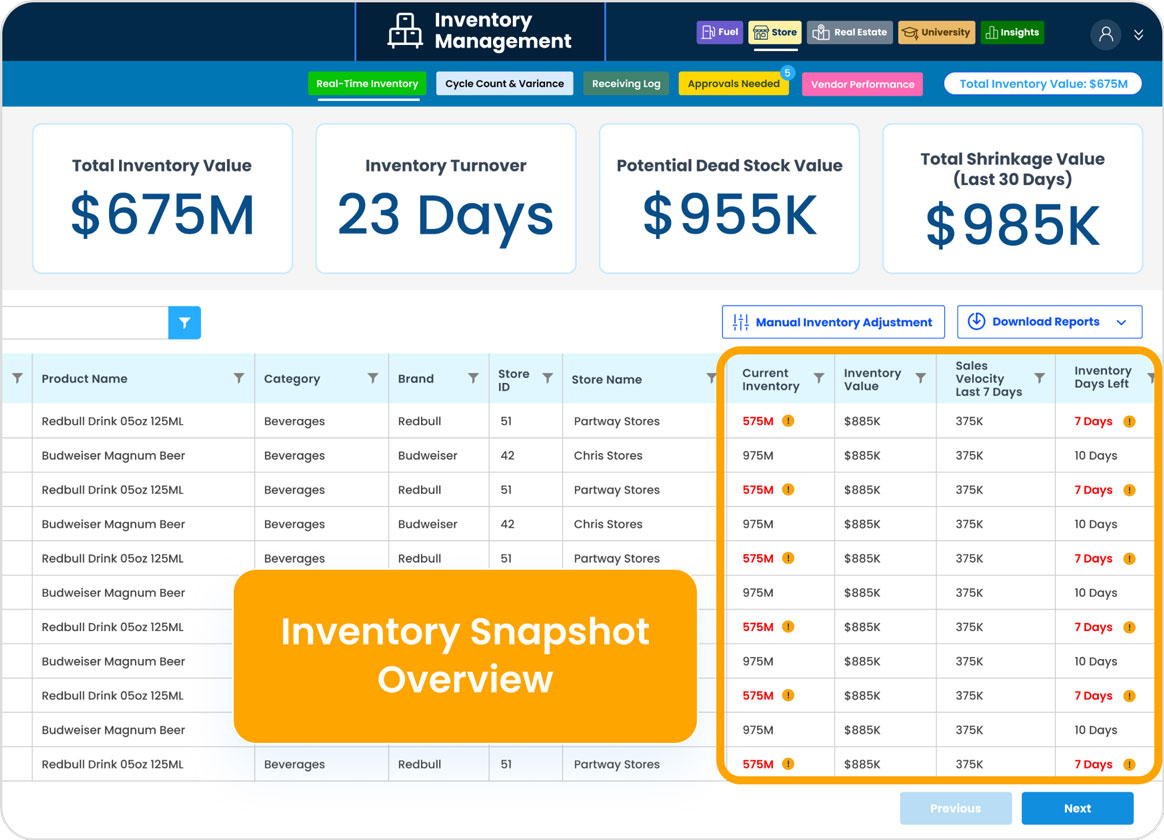
Task: Click the filter icon in Category column
Action: 373,378
